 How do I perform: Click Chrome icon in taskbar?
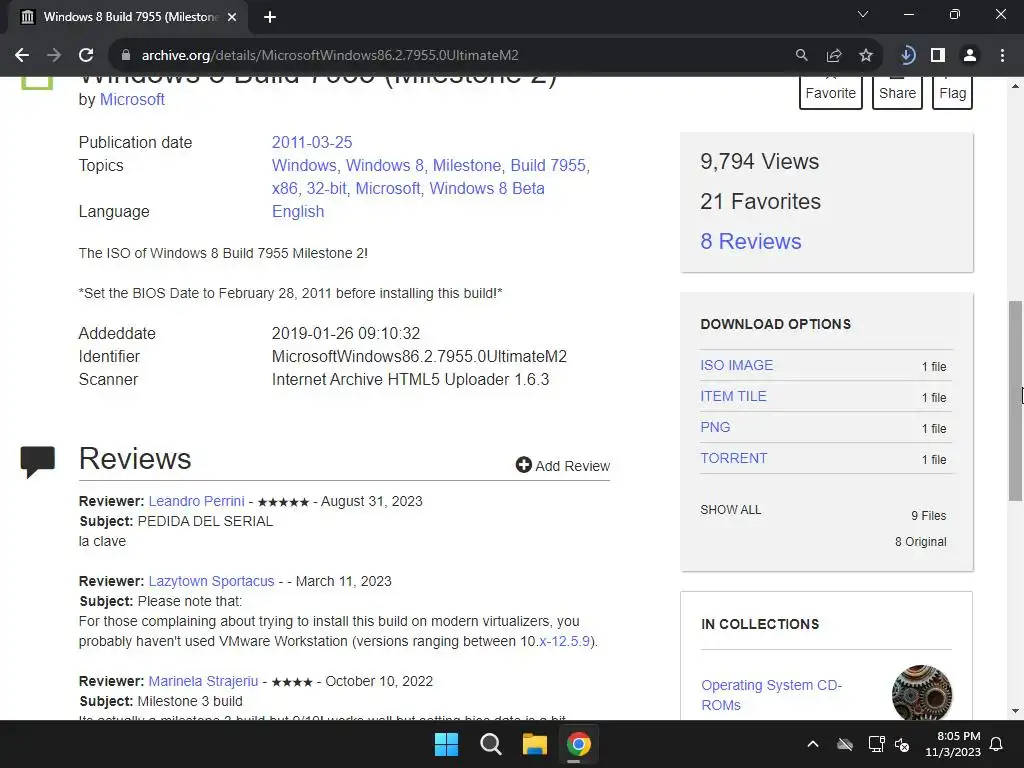pyautogui.click(x=579, y=744)
